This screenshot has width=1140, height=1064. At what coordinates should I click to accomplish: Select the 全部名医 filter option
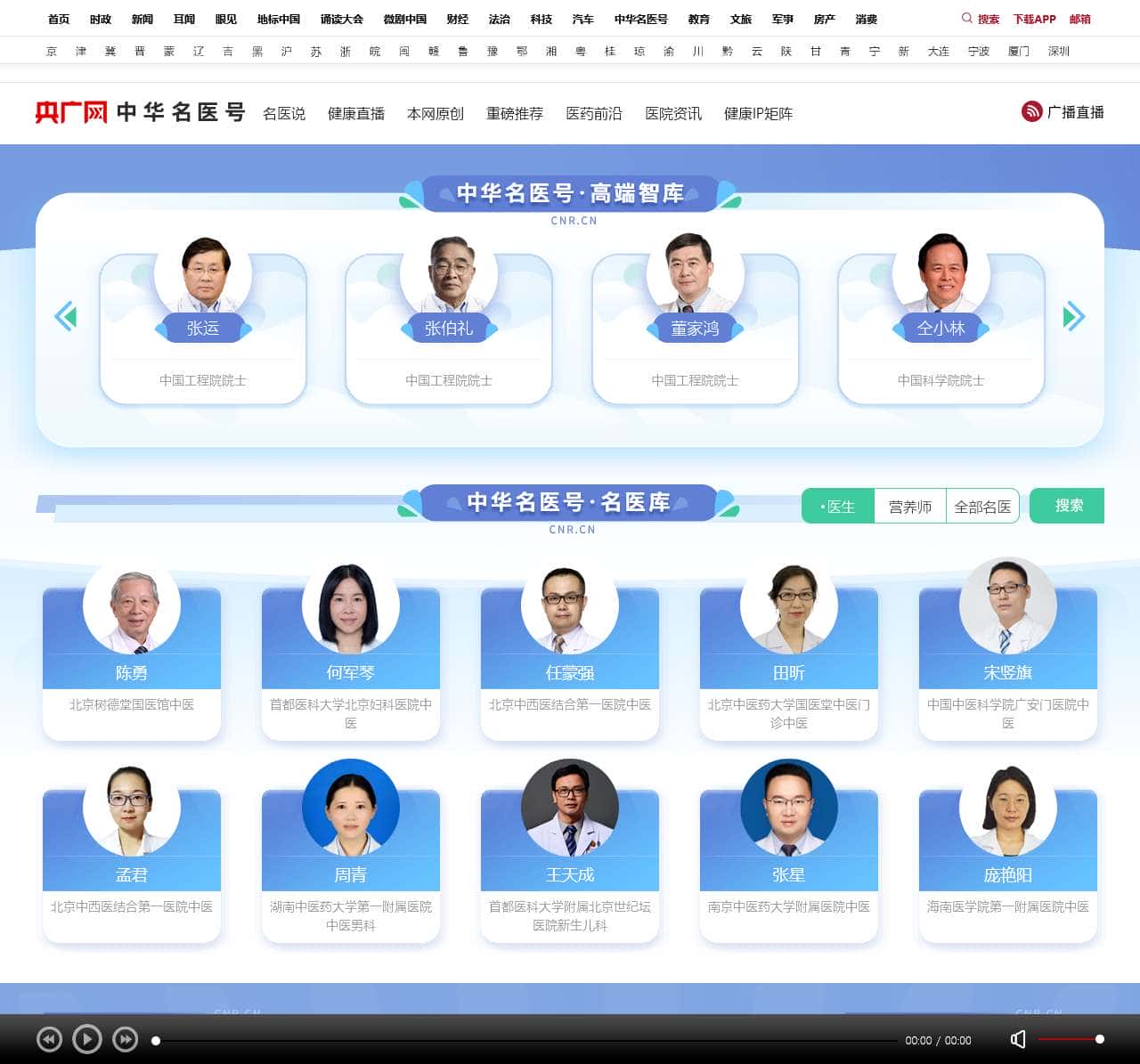click(982, 506)
